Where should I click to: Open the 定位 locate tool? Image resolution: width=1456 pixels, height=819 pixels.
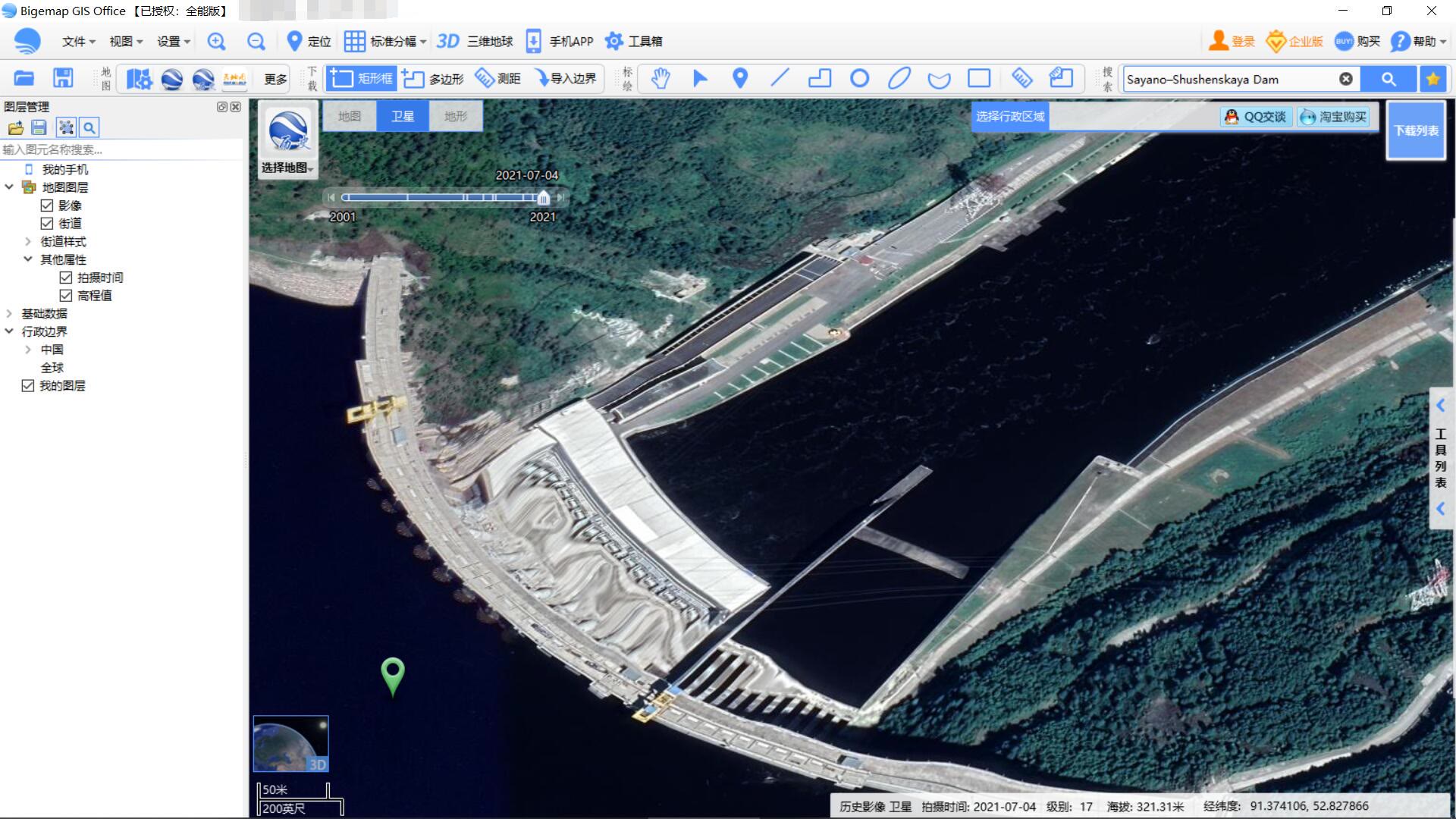pos(309,42)
